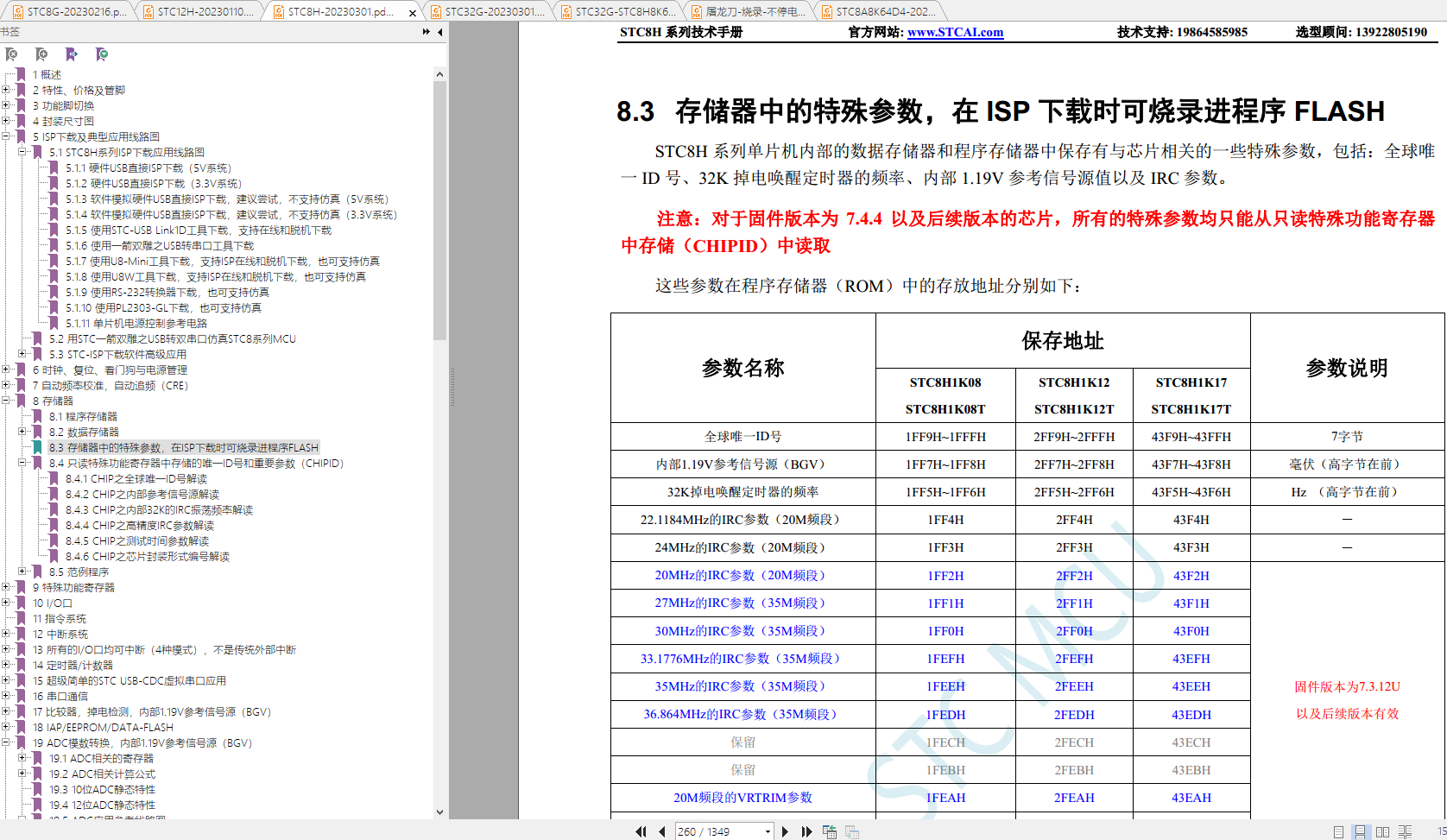Open the www.STCAI.com website link
1447x840 pixels.
pos(955,32)
